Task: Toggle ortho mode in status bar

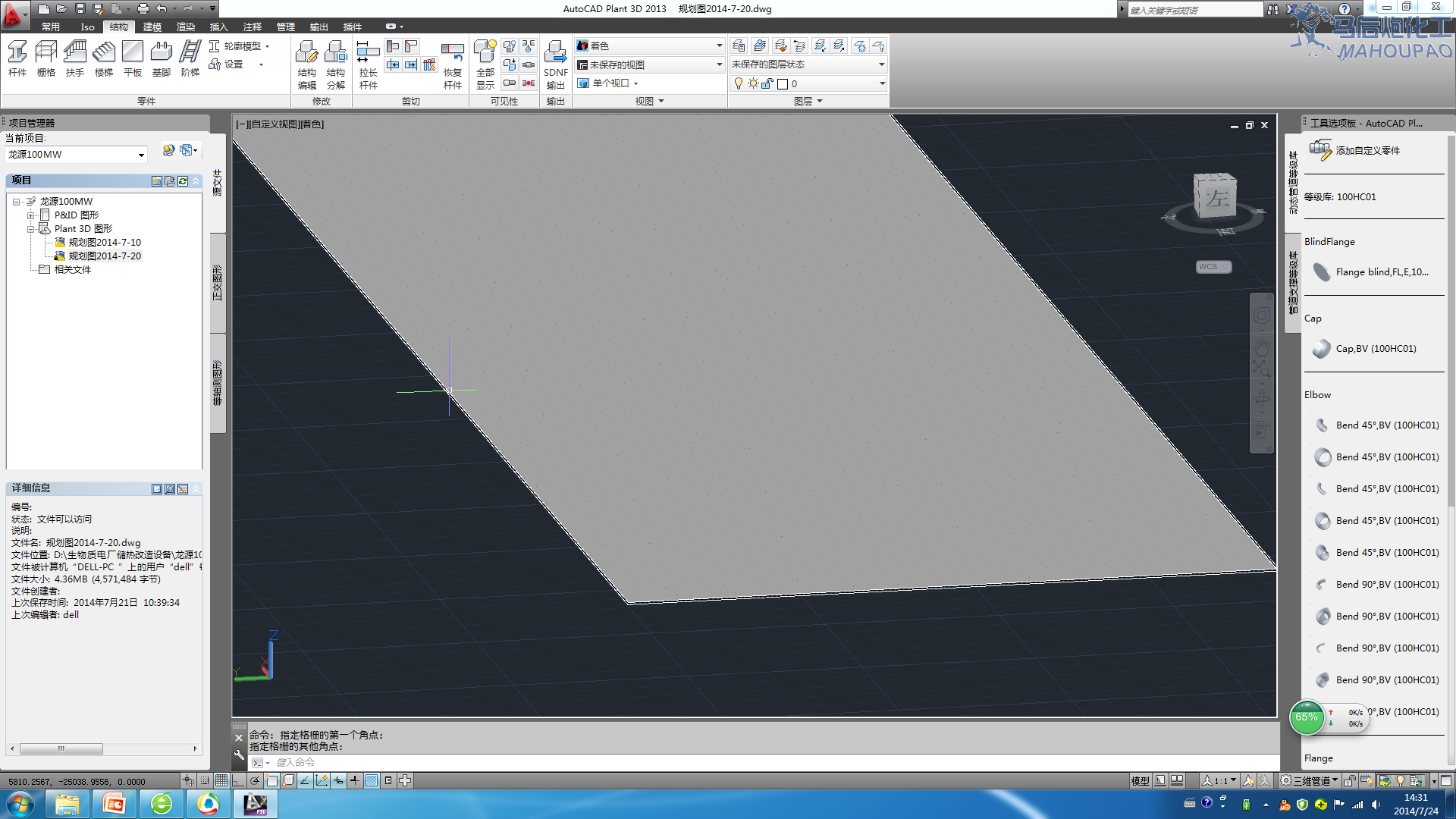Action: 238,780
